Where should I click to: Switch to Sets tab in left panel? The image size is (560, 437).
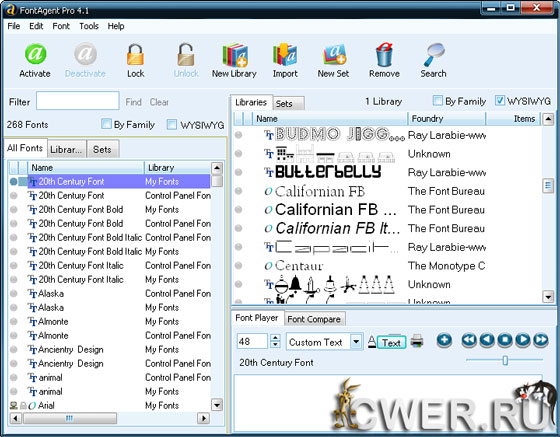coord(102,149)
